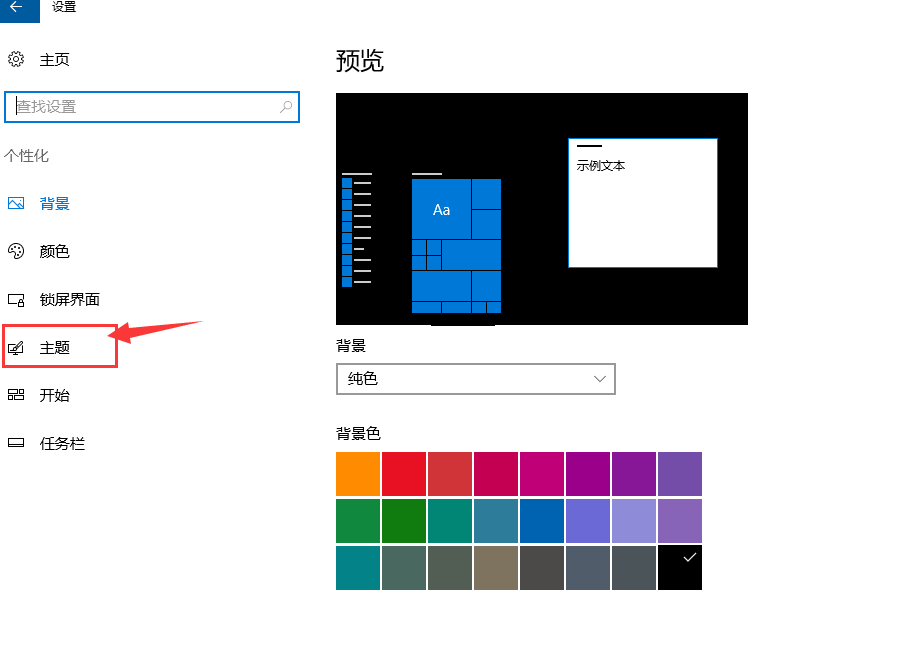This screenshot has width=915, height=669.
Task: Deselect the checked black color swatch
Action: point(680,567)
